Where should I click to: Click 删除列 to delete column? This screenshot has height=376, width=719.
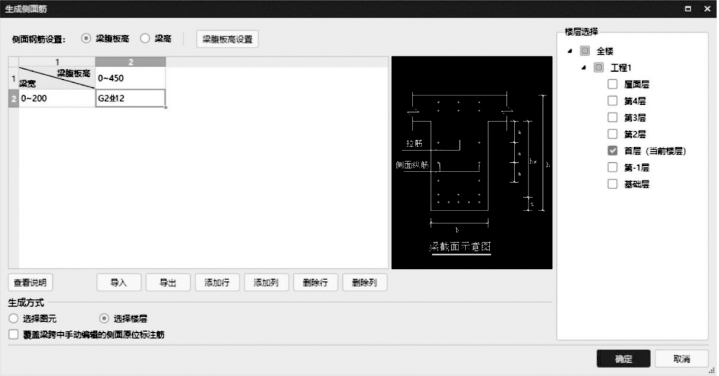(x=365, y=282)
